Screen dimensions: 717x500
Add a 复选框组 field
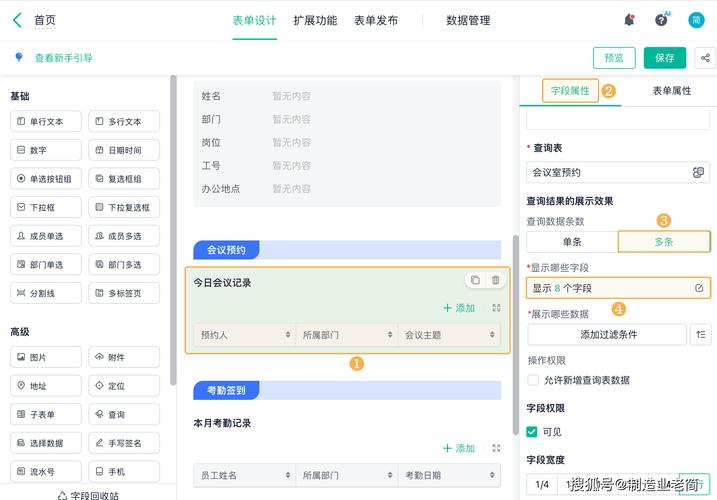pos(124,179)
